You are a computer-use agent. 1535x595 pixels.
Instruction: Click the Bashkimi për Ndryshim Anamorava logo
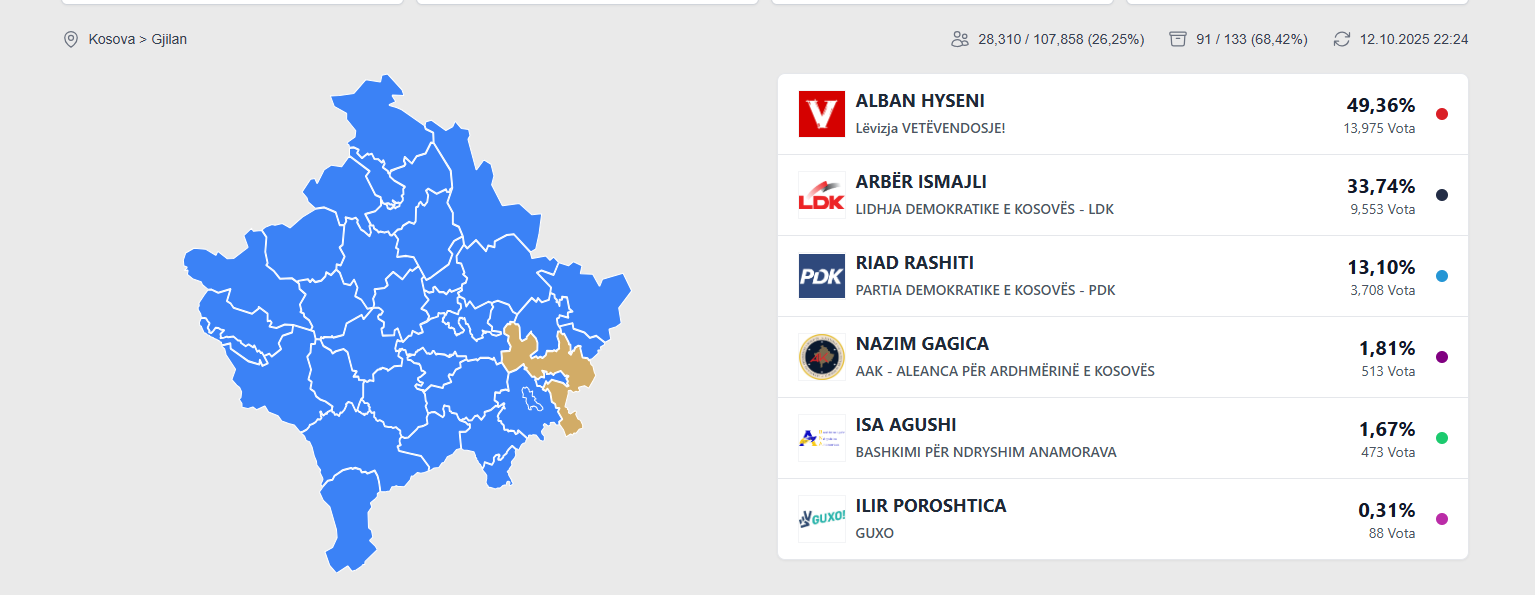[822, 438]
